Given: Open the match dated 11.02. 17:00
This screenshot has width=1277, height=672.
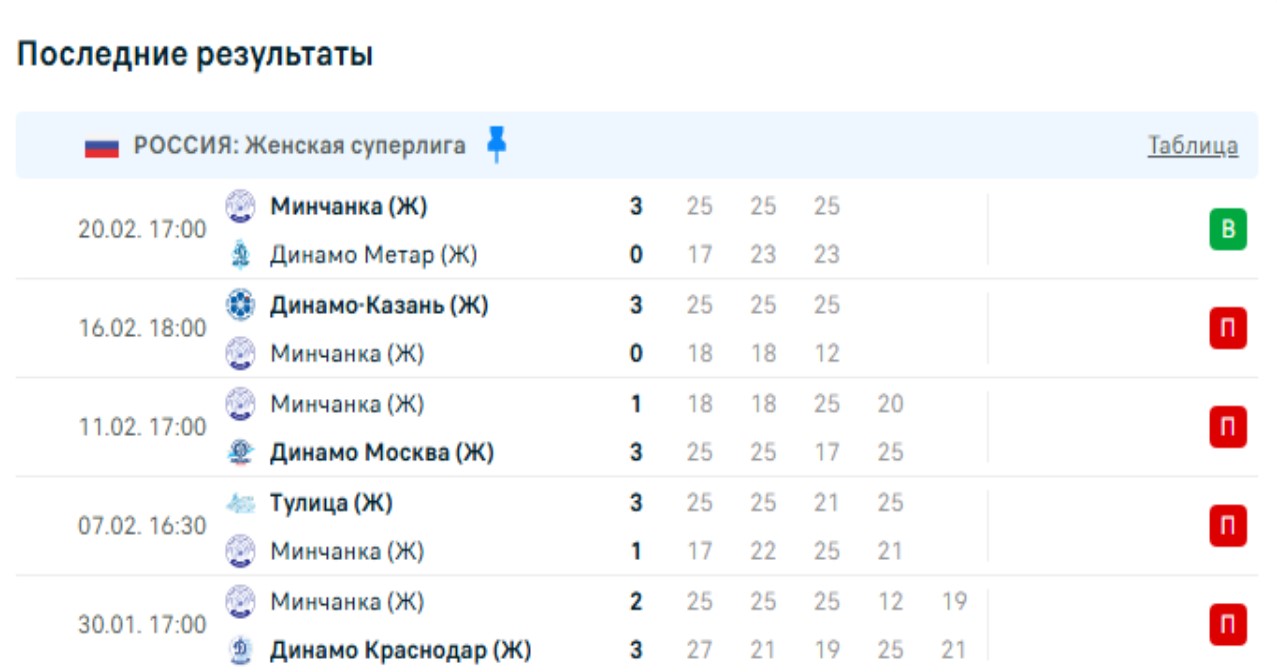Looking at the screenshot, I should point(142,428).
